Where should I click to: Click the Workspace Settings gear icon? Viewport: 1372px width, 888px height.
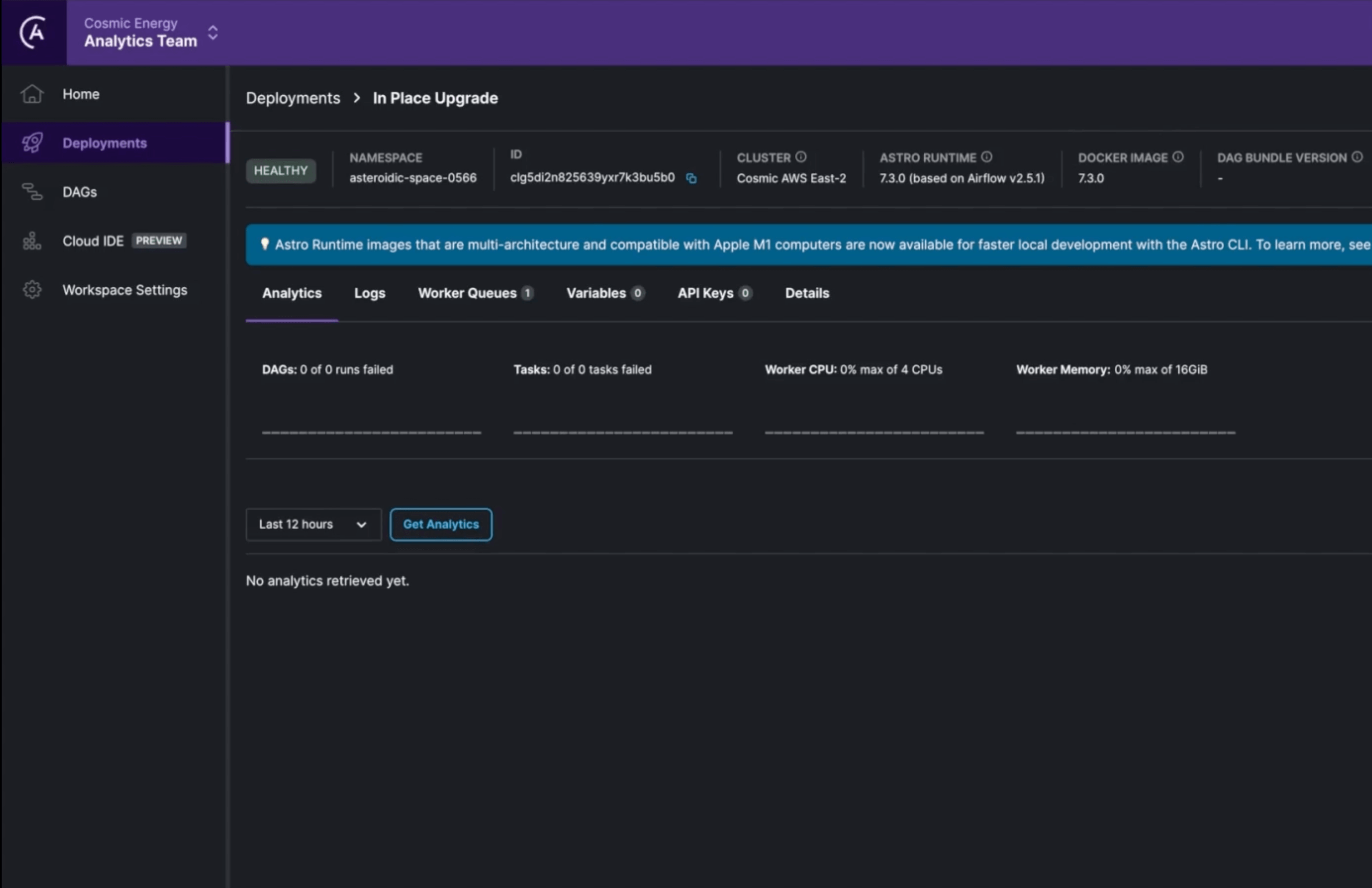pos(32,289)
